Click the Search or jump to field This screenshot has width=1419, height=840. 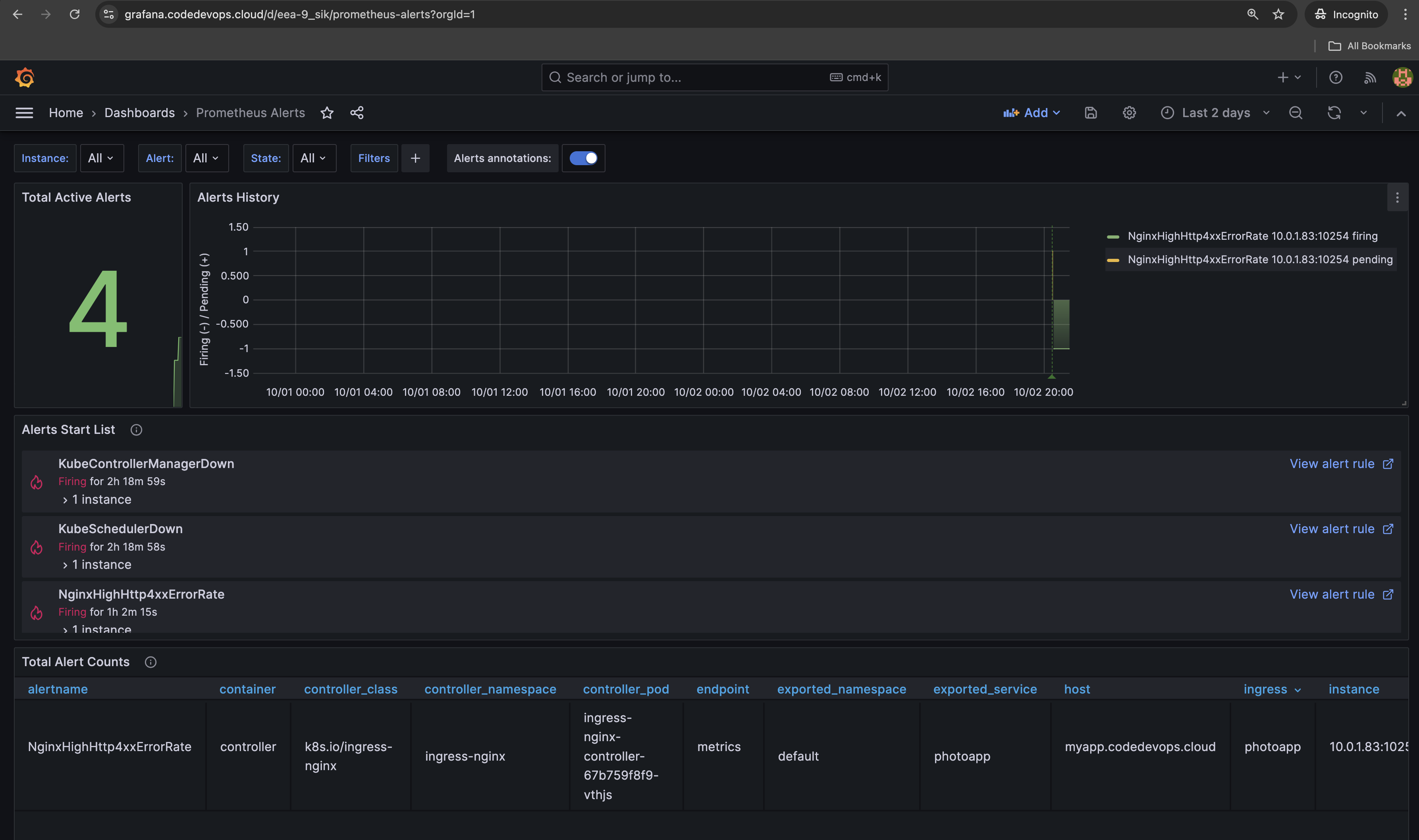pos(714,77)
